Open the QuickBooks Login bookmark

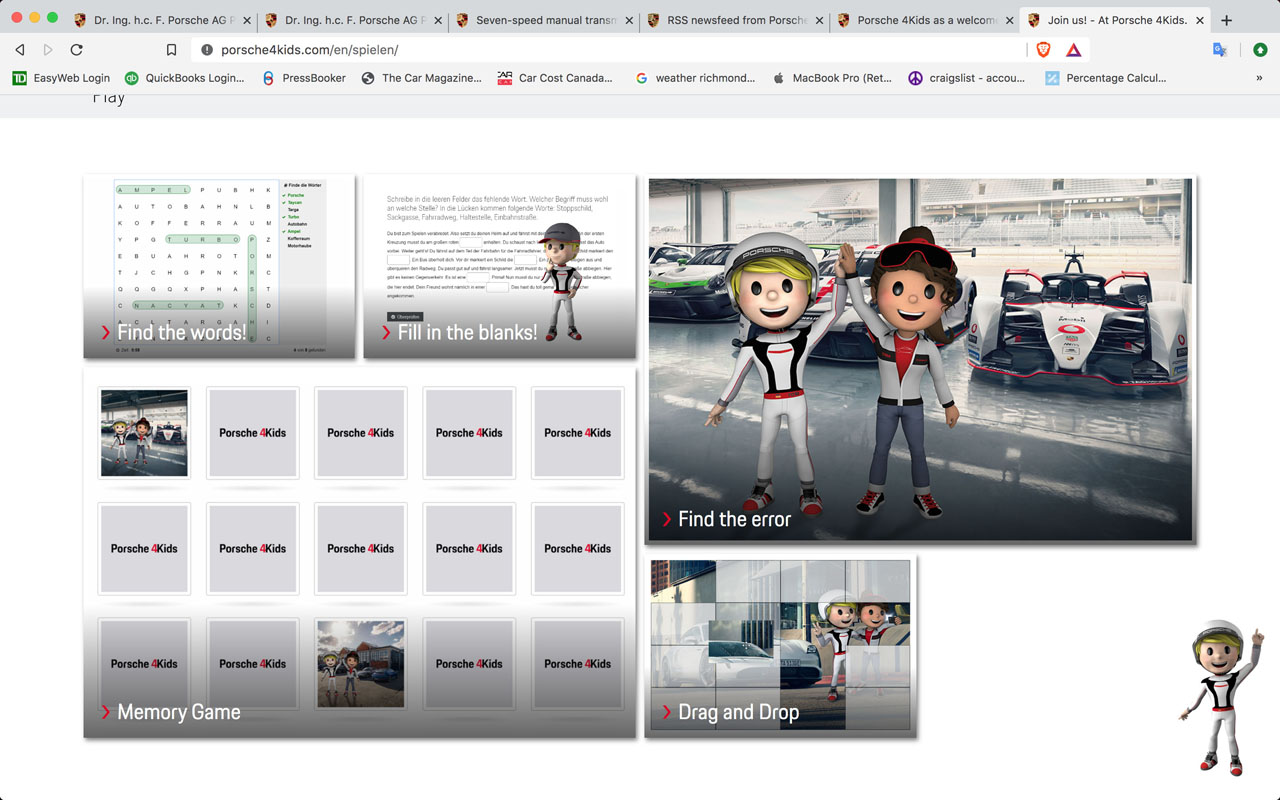tap(185, 78)
